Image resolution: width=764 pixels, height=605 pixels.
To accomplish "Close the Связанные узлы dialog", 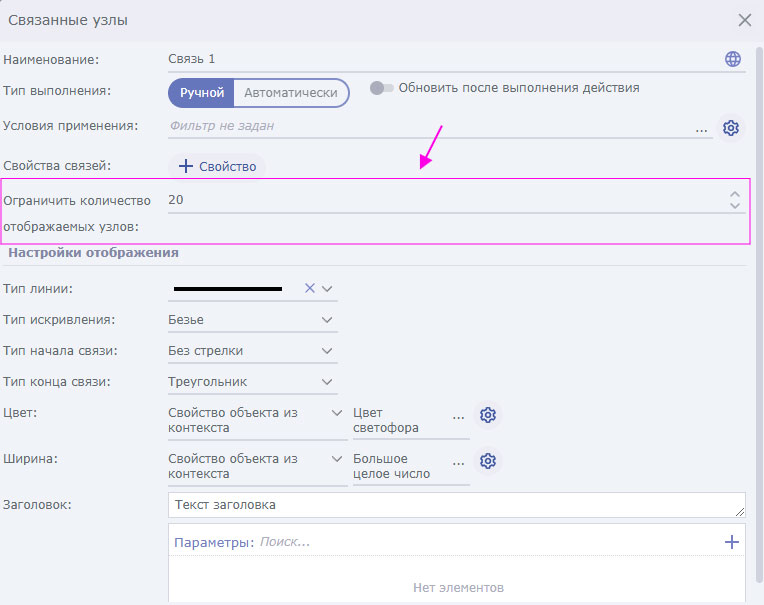I will (x=745, y=20).
